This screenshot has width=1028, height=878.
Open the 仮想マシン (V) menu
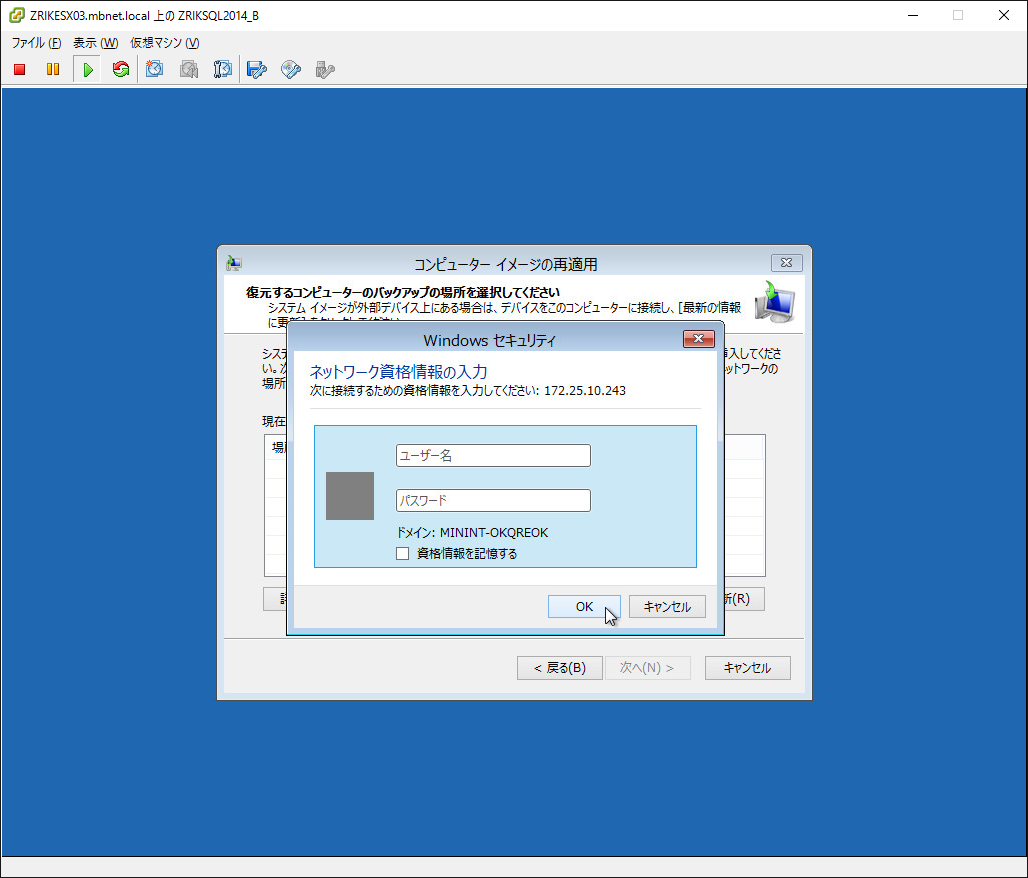(x=164, y=43)
